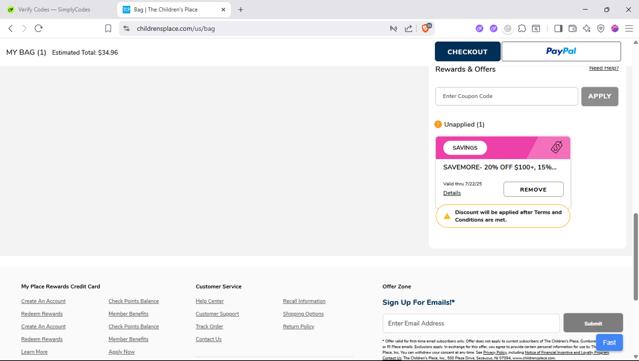Click the share icon in the address bar
The image size is (639, 361).
(x=408, y=28)
